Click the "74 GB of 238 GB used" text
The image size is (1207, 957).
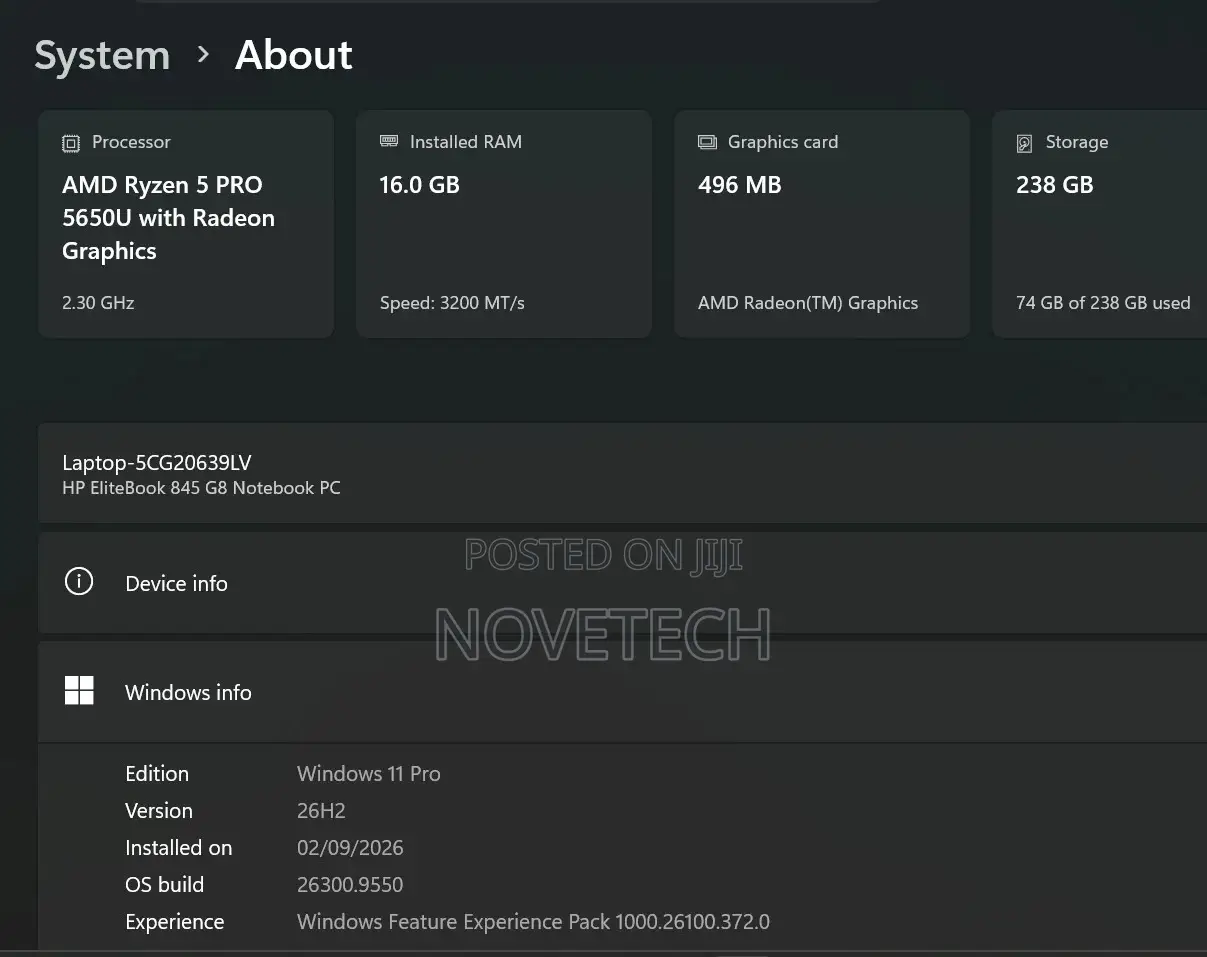(1103, 303)
